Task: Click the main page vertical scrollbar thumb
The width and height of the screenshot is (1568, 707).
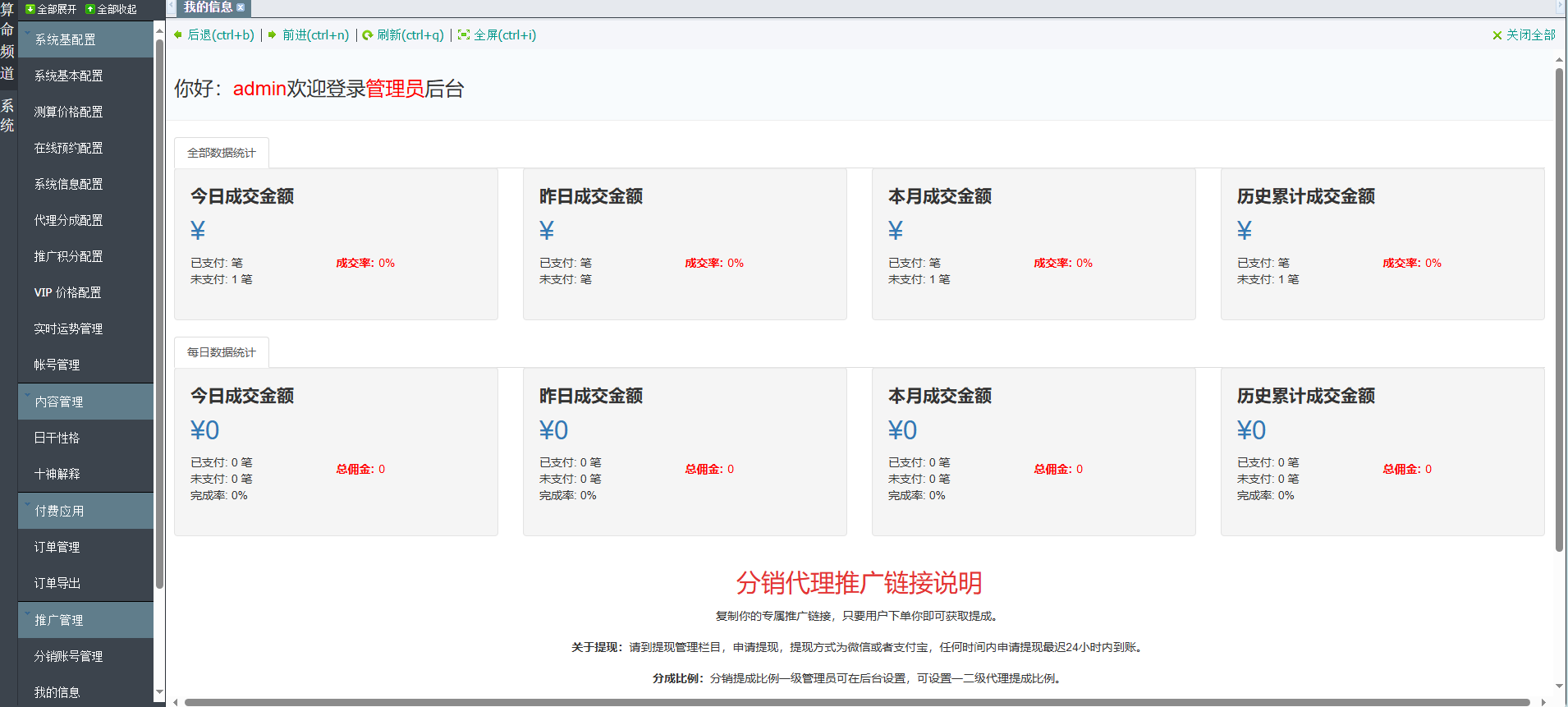Action: (1559, 310)
